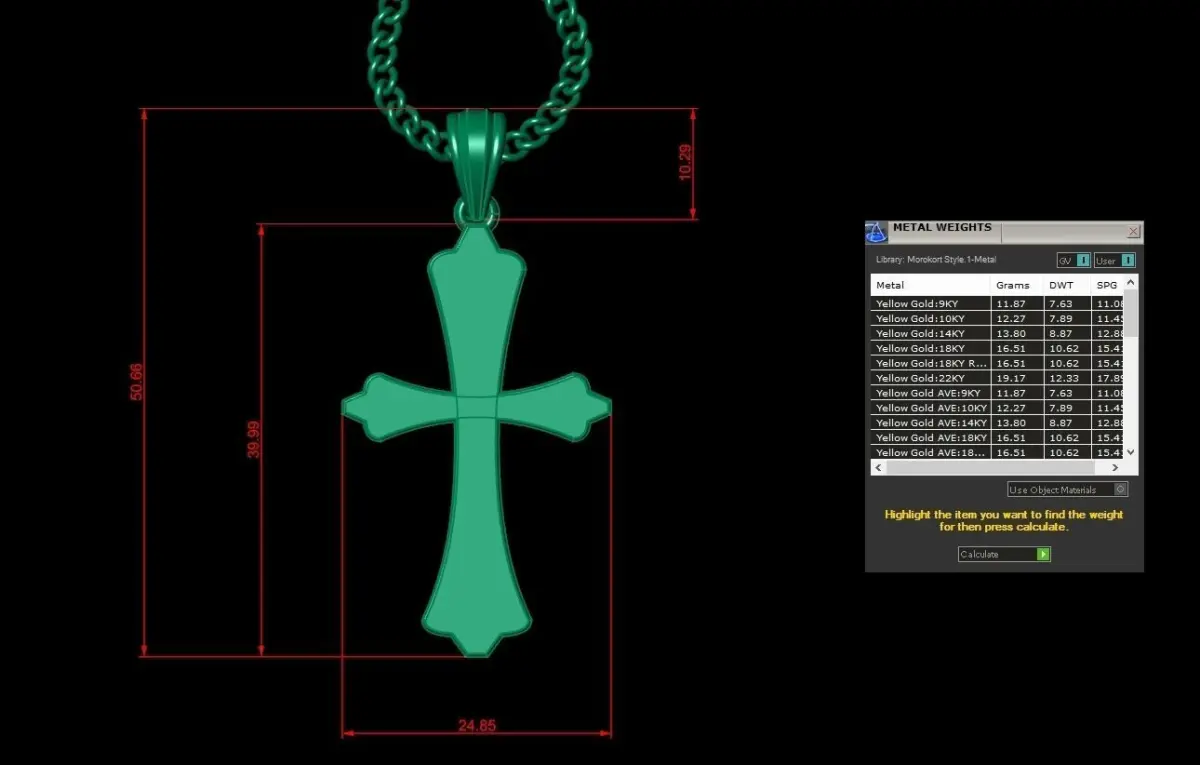Select the Yellow Gold:22KY row
This screenshot has width=1200, height=765.
click(x=997, y=378)
